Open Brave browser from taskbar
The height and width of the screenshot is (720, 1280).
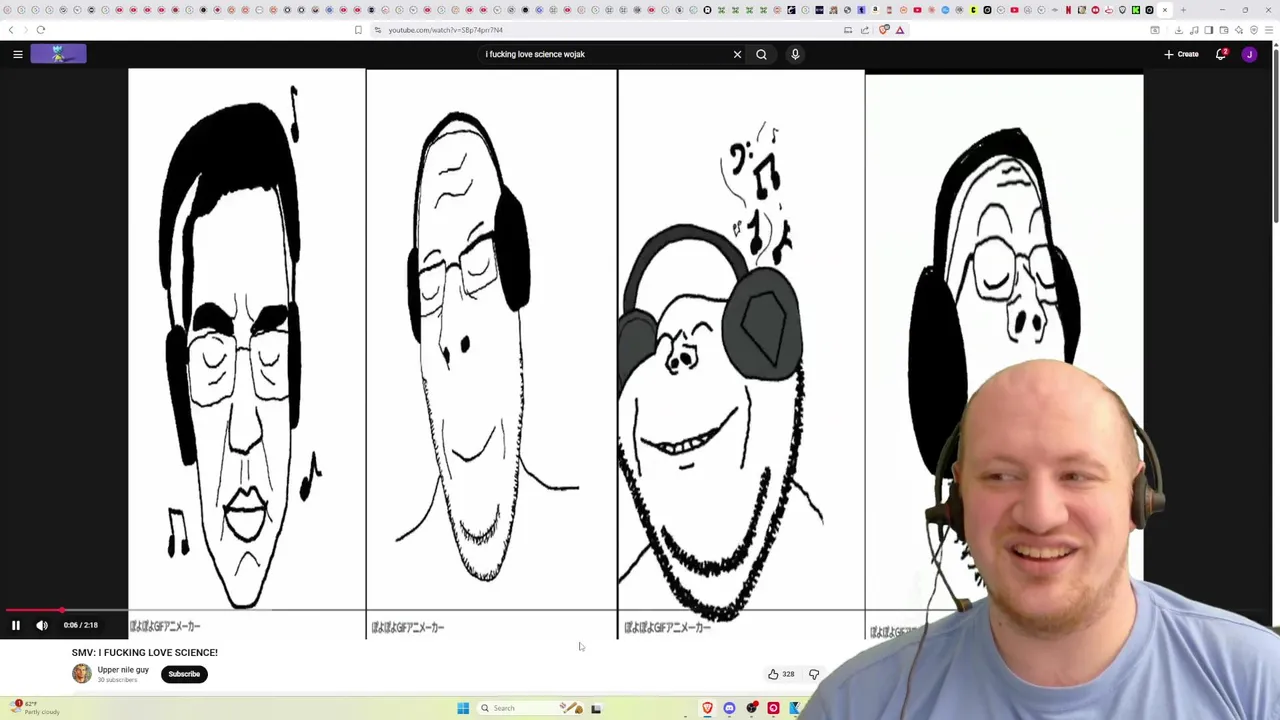pyautogui.click(x=708, y=708)
